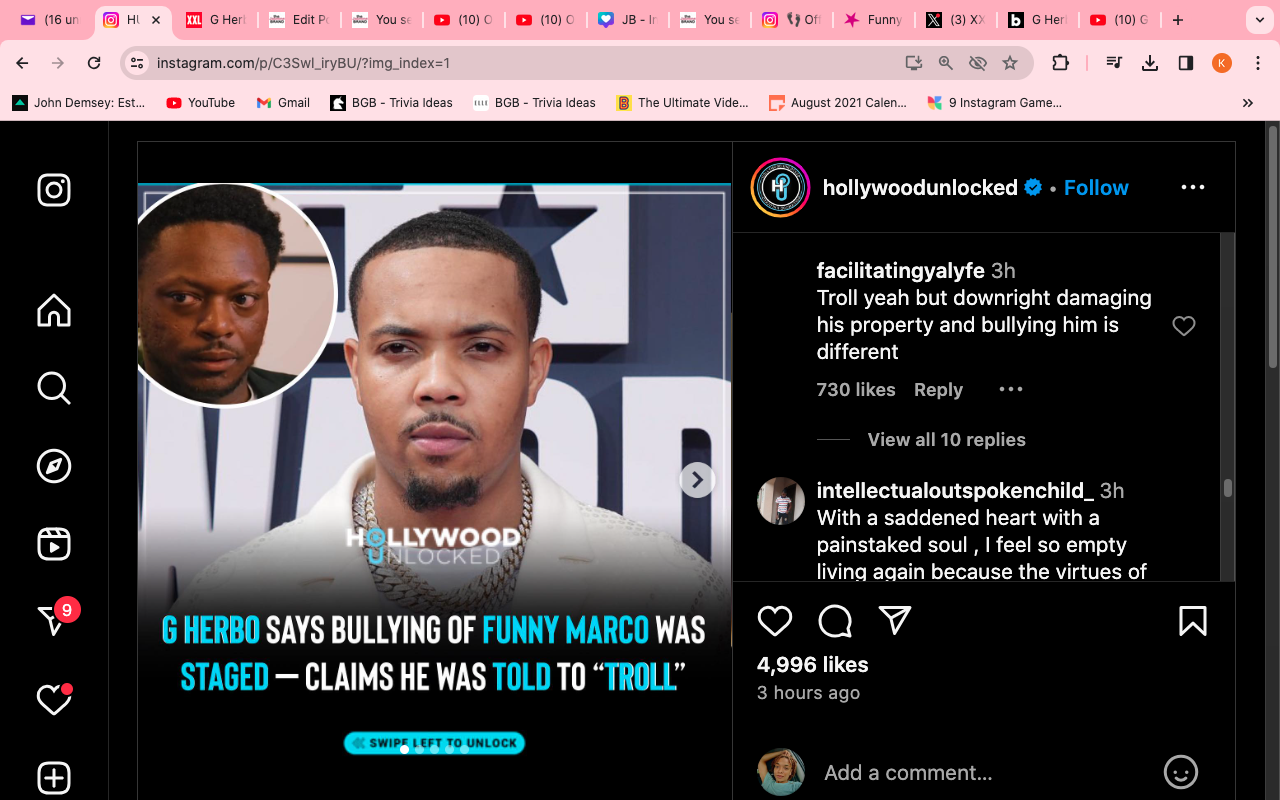This screenshot has height=800, width=1280.
Task: Switch to XXL G Herbo tab
Action: (x=215, y=20)
